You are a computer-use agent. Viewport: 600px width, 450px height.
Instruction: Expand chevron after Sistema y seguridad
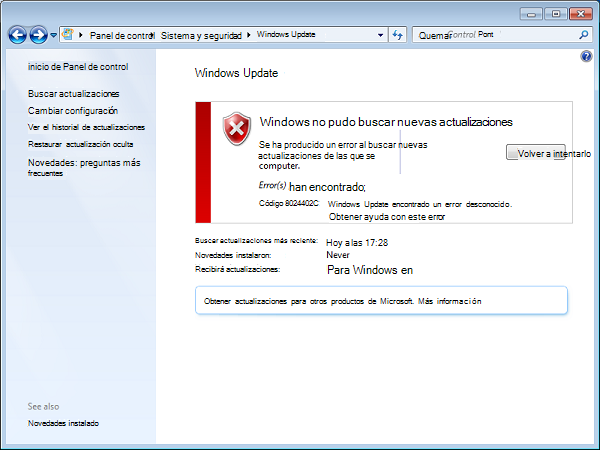point(249,35)
